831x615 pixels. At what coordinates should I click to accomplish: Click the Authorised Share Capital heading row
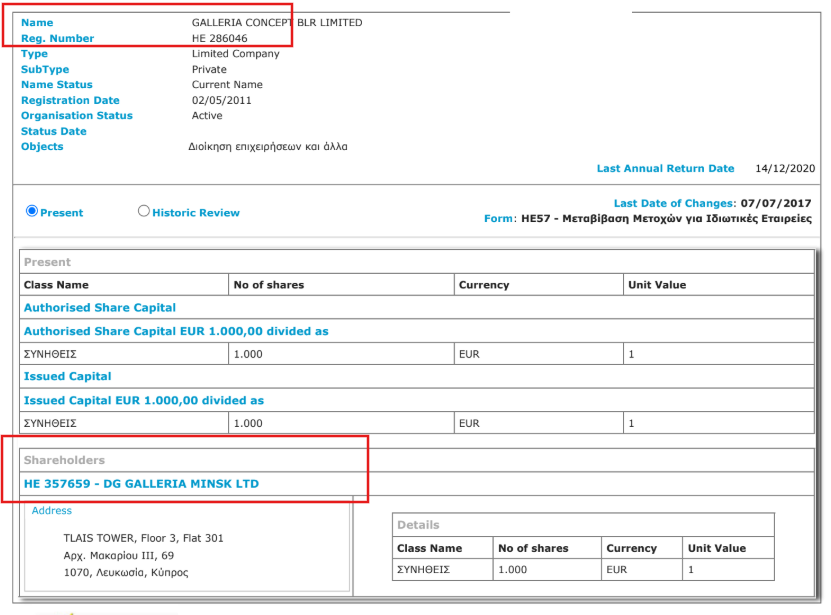click(99, 308)
